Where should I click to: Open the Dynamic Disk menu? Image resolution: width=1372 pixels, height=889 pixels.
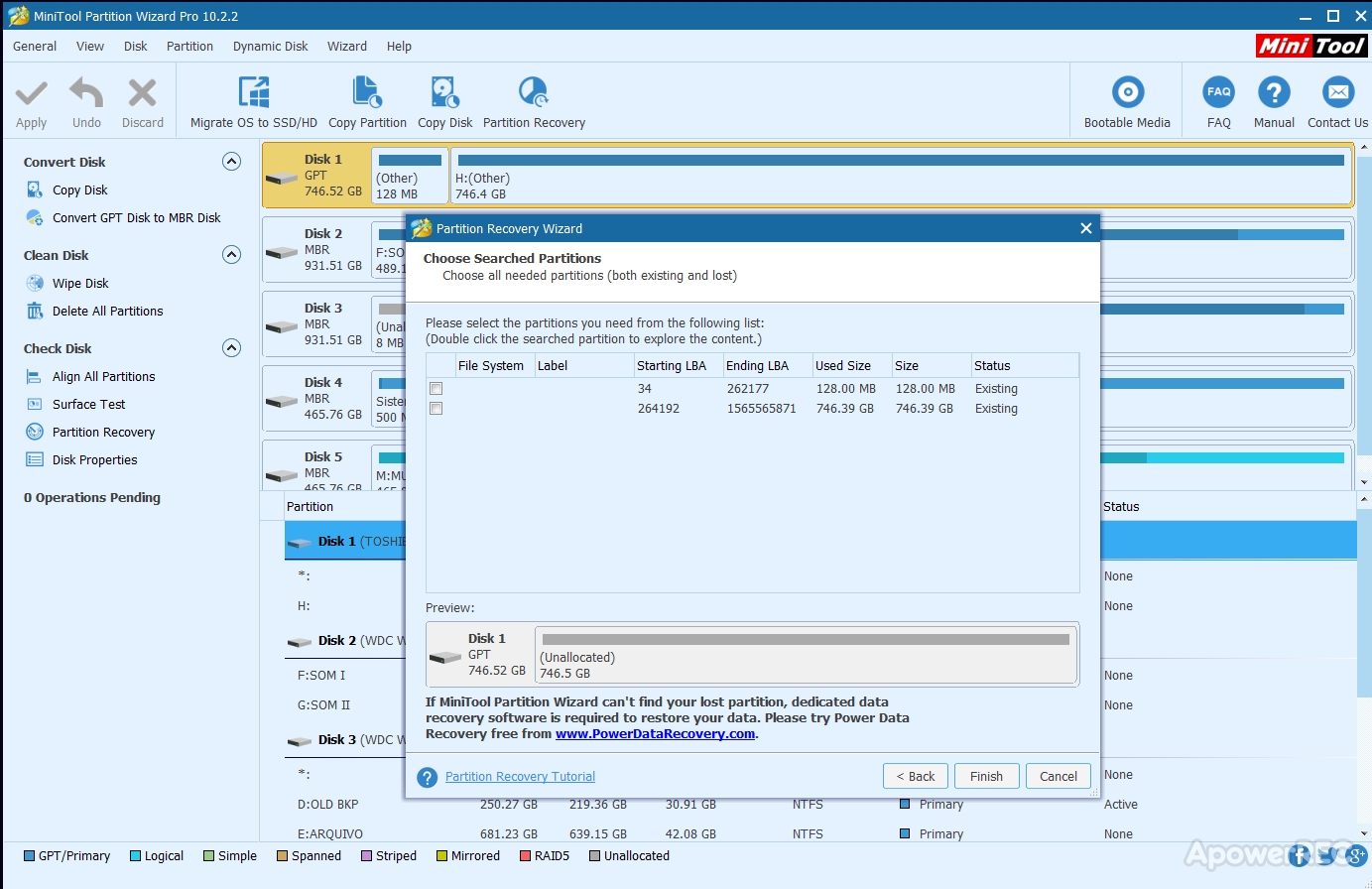(x=270, y=47)
